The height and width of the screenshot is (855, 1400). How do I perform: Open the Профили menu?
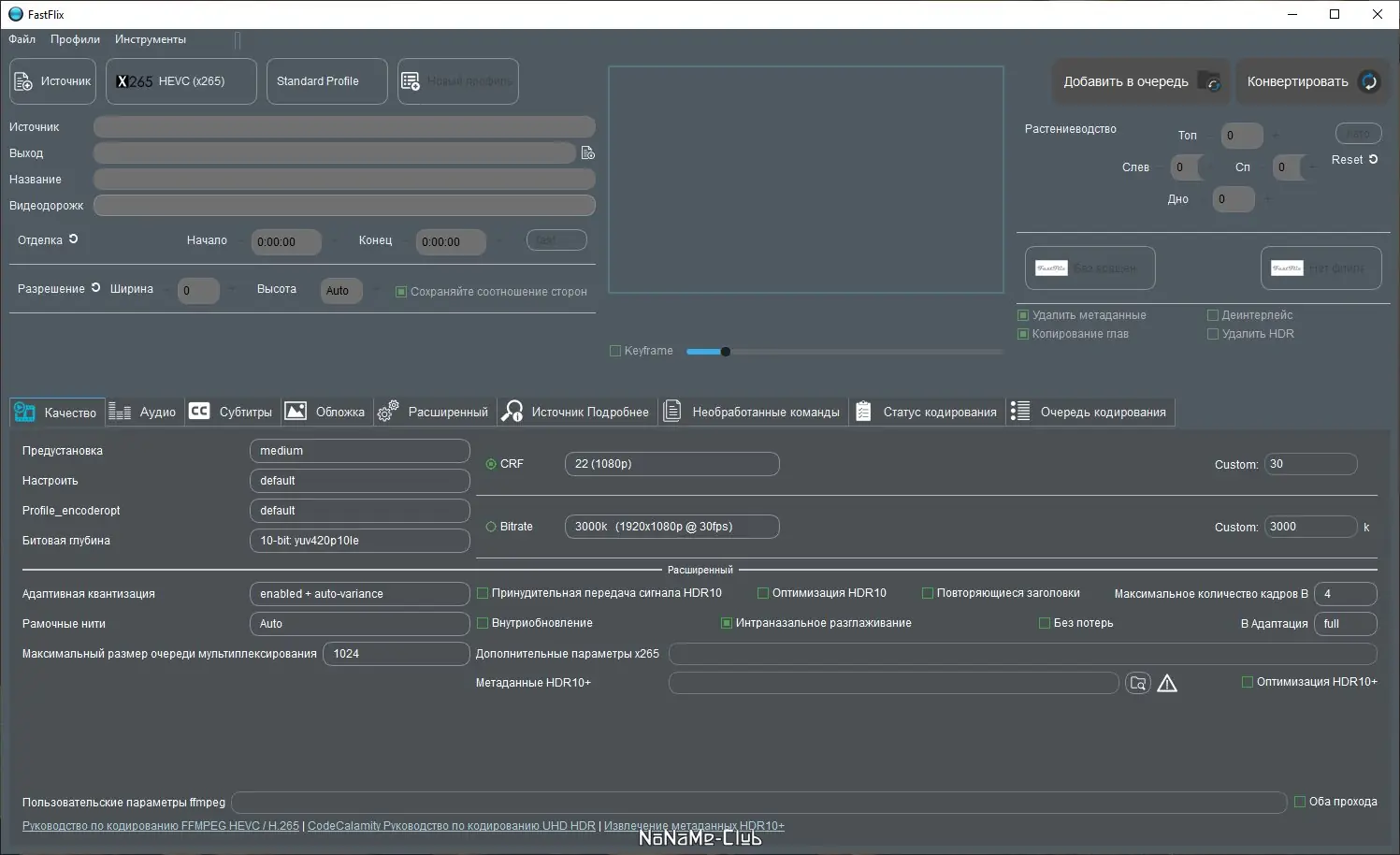tap(75, 39)
